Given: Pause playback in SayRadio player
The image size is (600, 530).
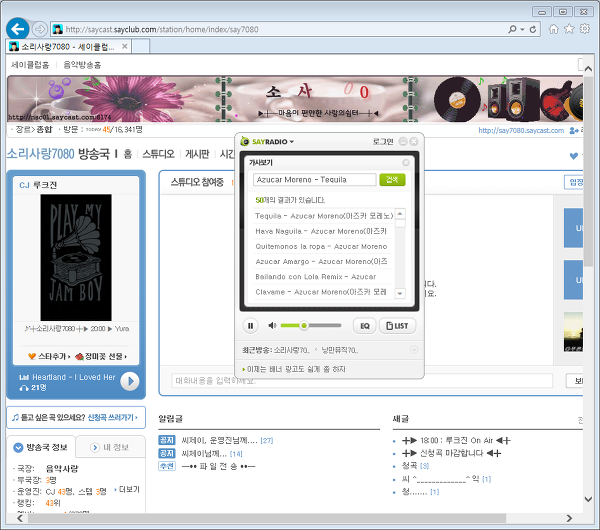Looking at the screenshot, I should pos(250,326).
